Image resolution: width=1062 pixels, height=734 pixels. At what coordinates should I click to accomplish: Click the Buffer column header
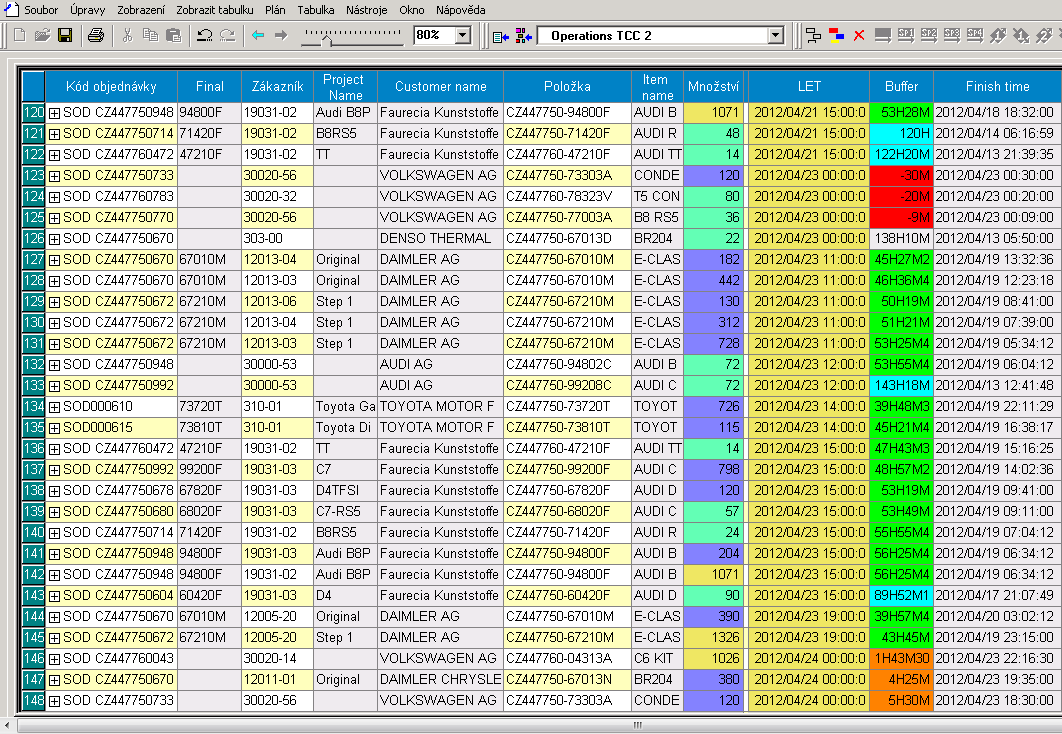pyautogui.click(x=901, y=87)
